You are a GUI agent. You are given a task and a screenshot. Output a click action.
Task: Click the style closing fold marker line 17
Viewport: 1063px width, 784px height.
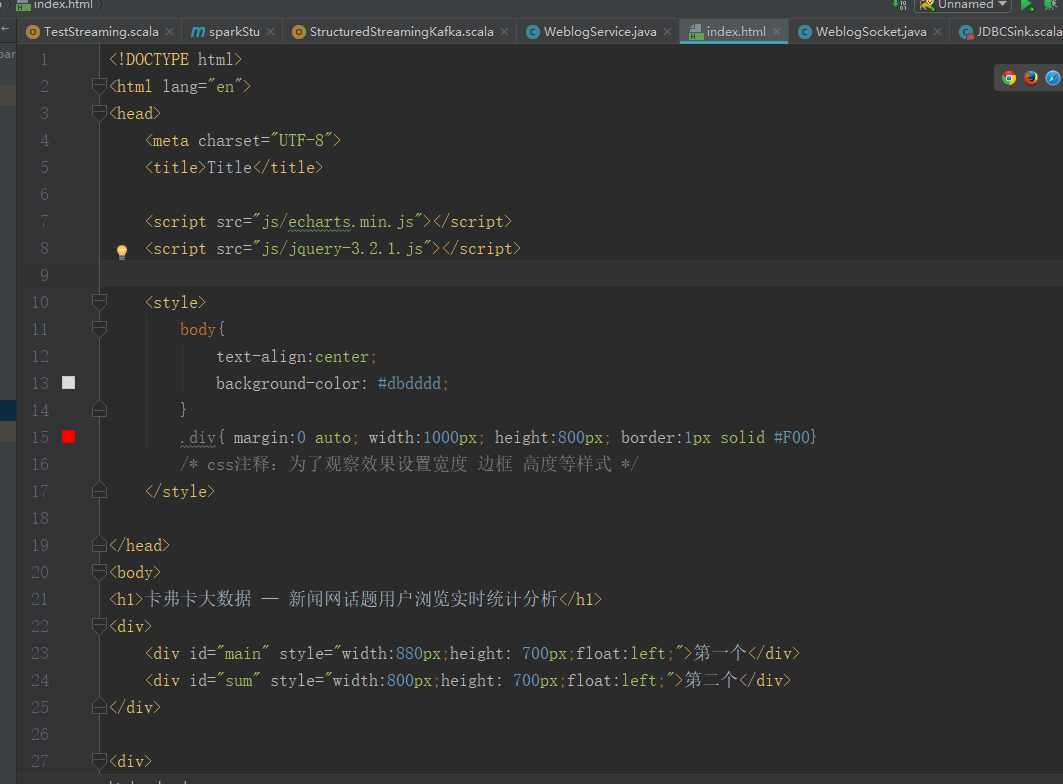[99, 490]
